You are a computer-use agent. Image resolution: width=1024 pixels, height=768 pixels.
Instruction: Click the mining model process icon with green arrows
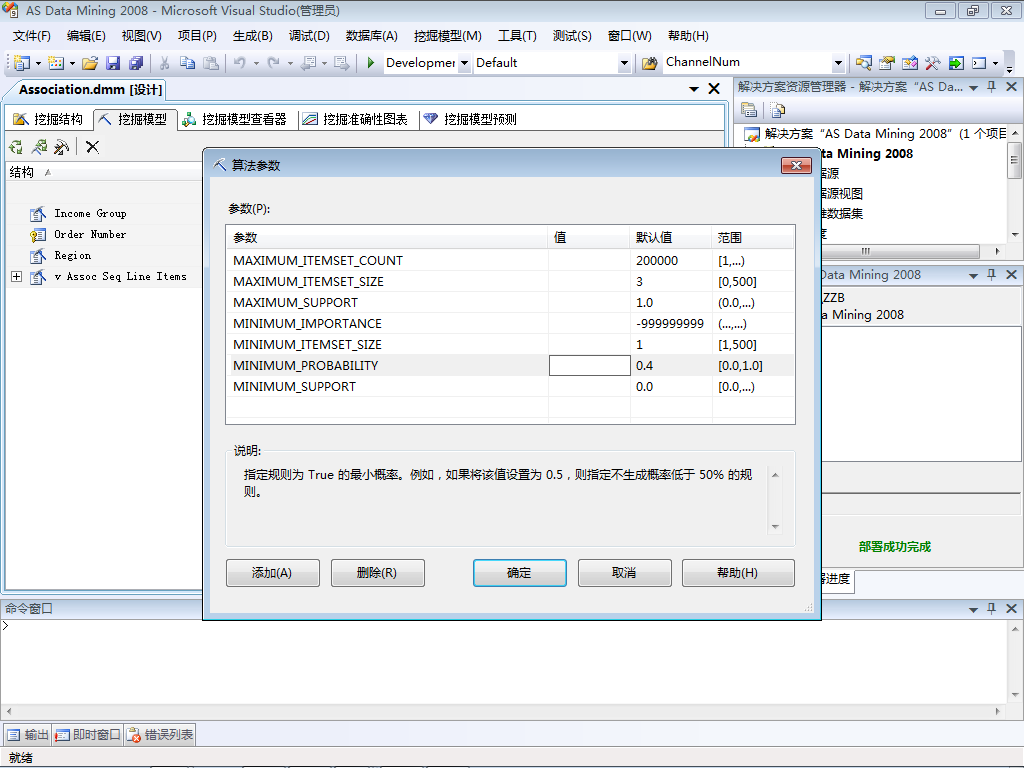[16, 147]
